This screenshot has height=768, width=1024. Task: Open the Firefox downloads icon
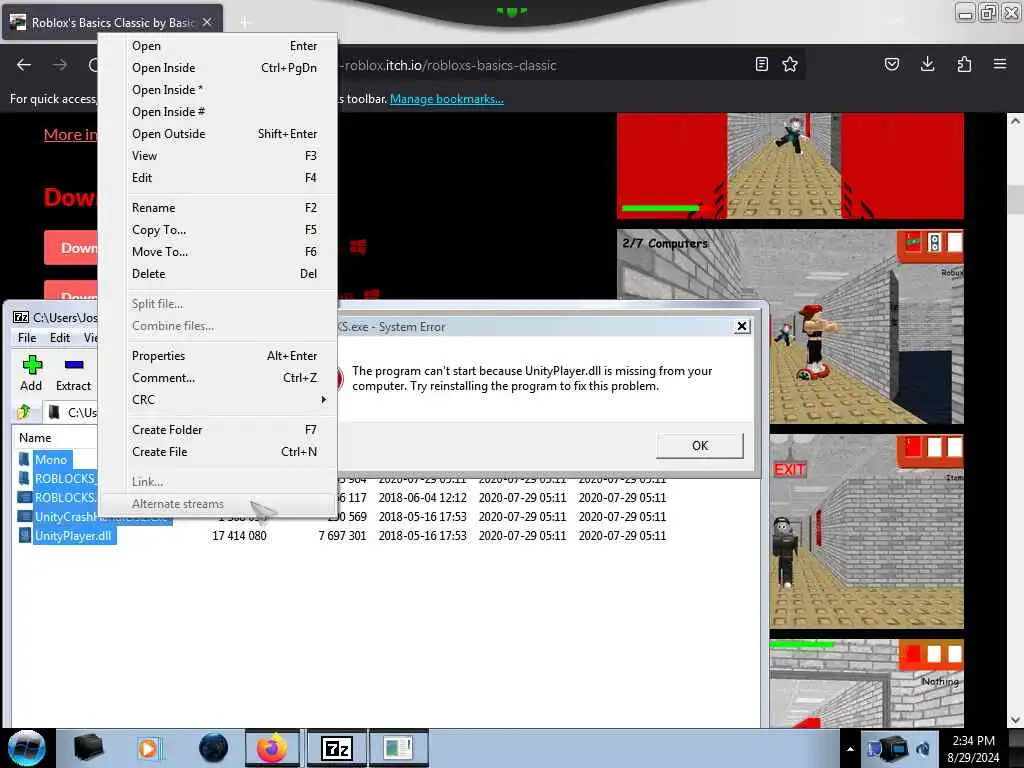pyautogui.click(x=927, y=64)
